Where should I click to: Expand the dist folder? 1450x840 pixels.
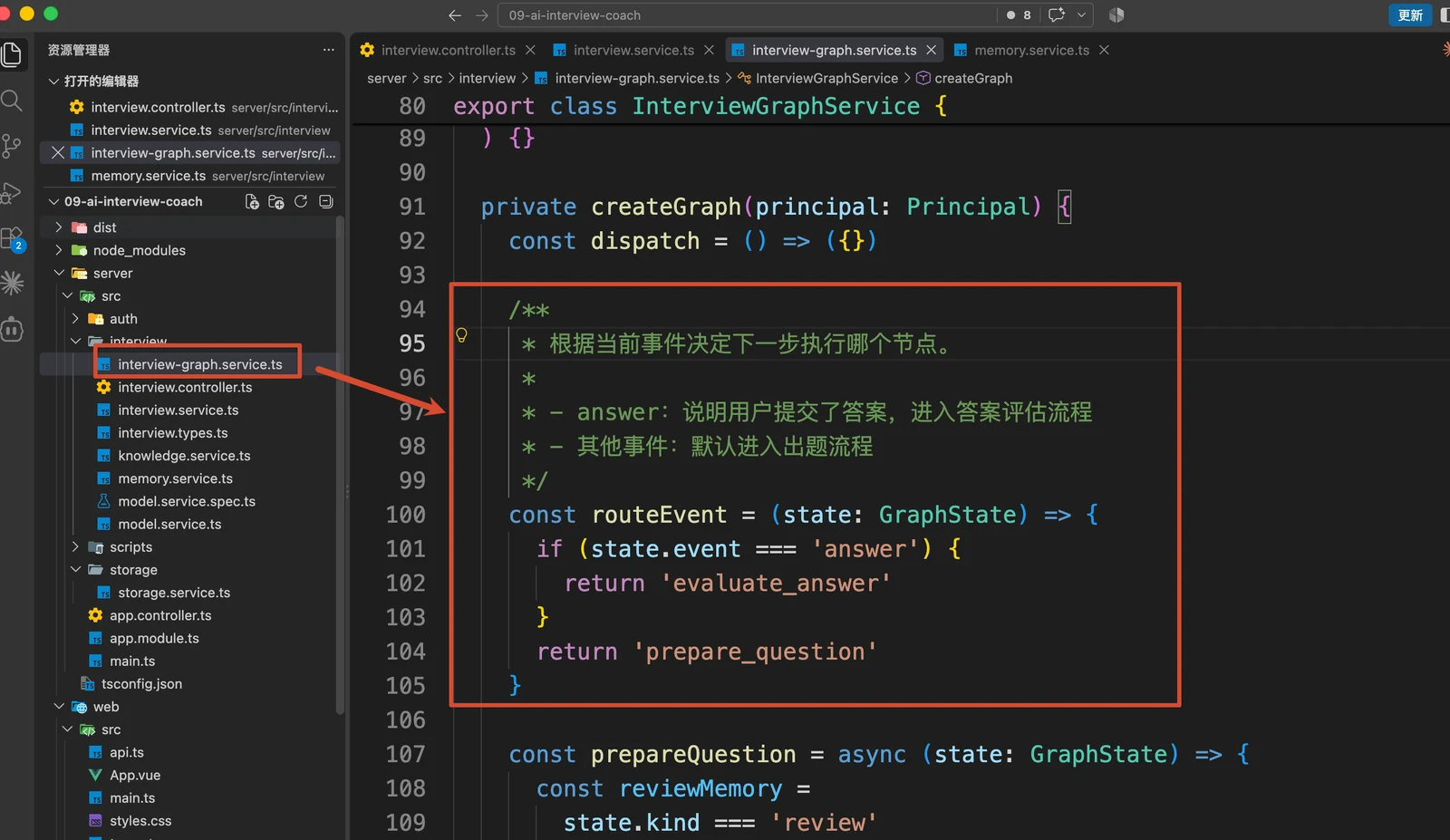(59, 227)
